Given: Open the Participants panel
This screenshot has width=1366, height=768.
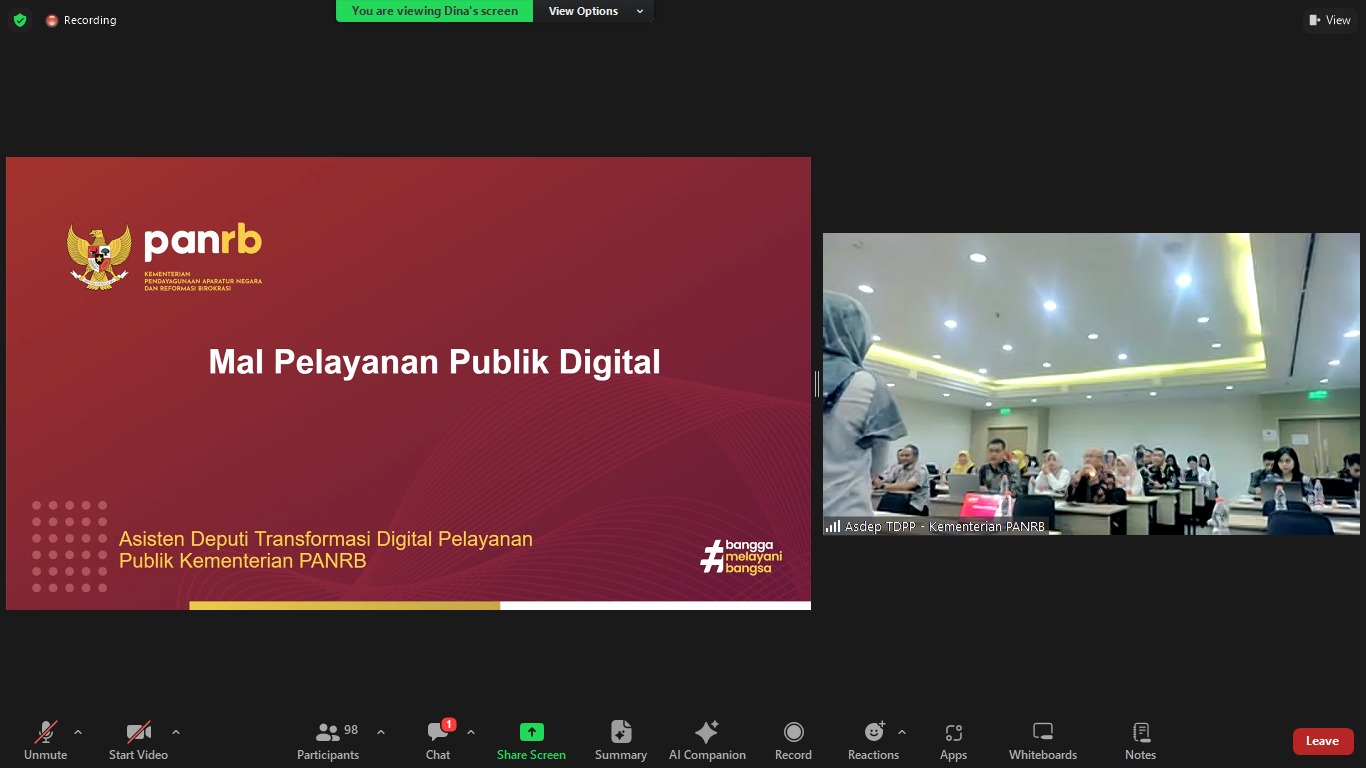Looking at the screenshot, I should [328, 741].
